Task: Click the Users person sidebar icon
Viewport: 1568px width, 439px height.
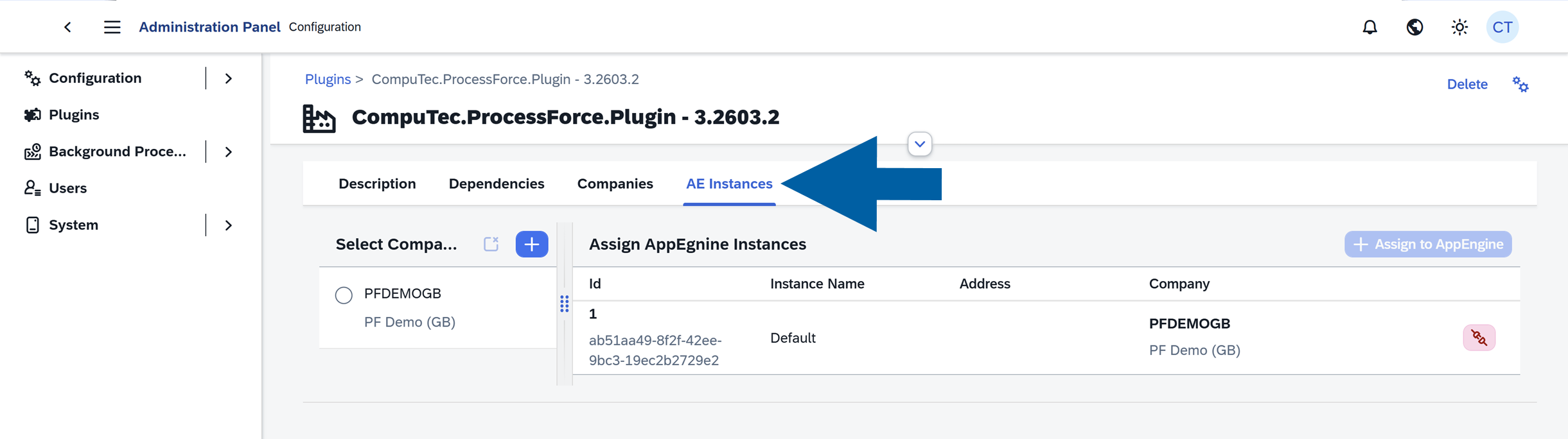Action: pyautogui.click(x=32, y=188)
